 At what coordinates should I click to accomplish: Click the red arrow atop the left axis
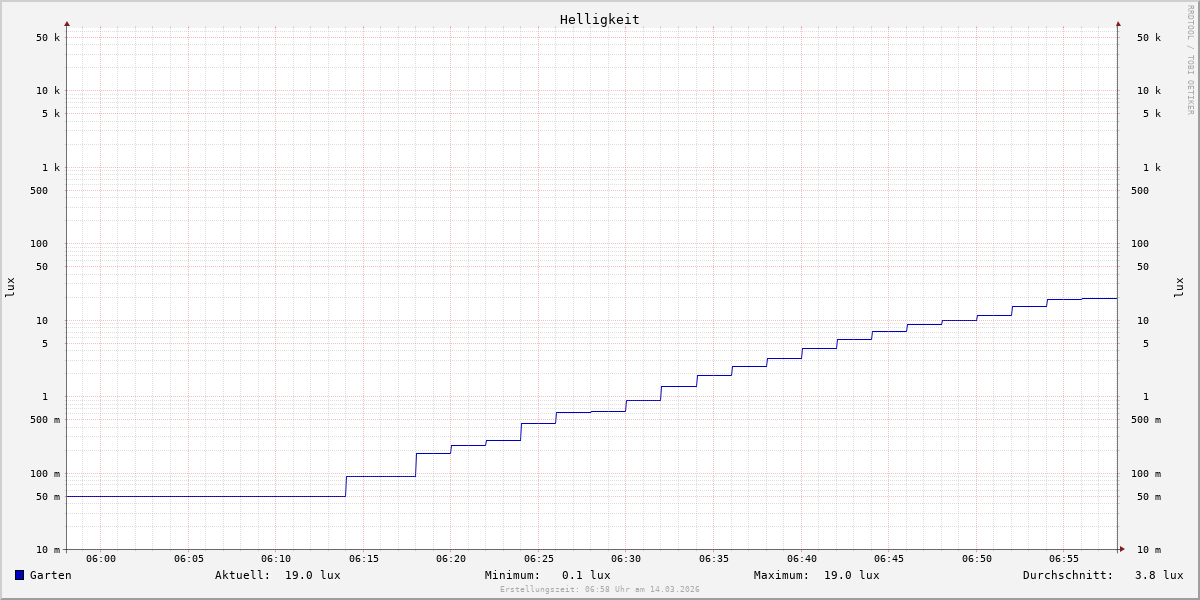67,23
